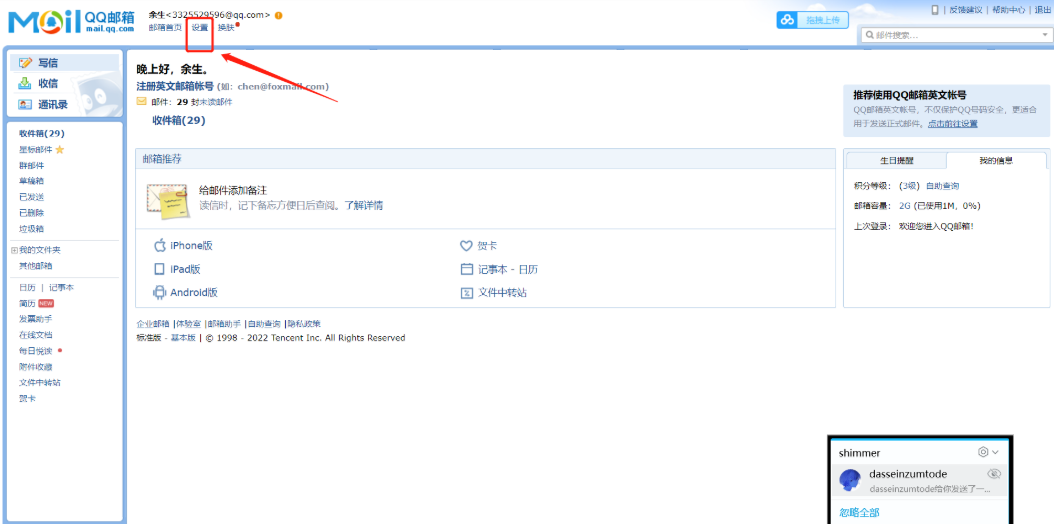Viewport: 1054px width, 524px height.
Task: Open 换肤 skin change option
Action: click(227, 28)
